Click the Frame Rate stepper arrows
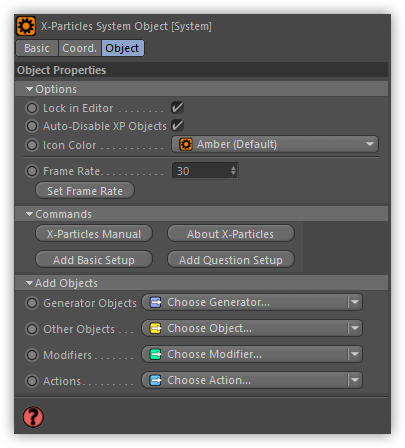This screenshot has height=448, width=405. (233, 171)
